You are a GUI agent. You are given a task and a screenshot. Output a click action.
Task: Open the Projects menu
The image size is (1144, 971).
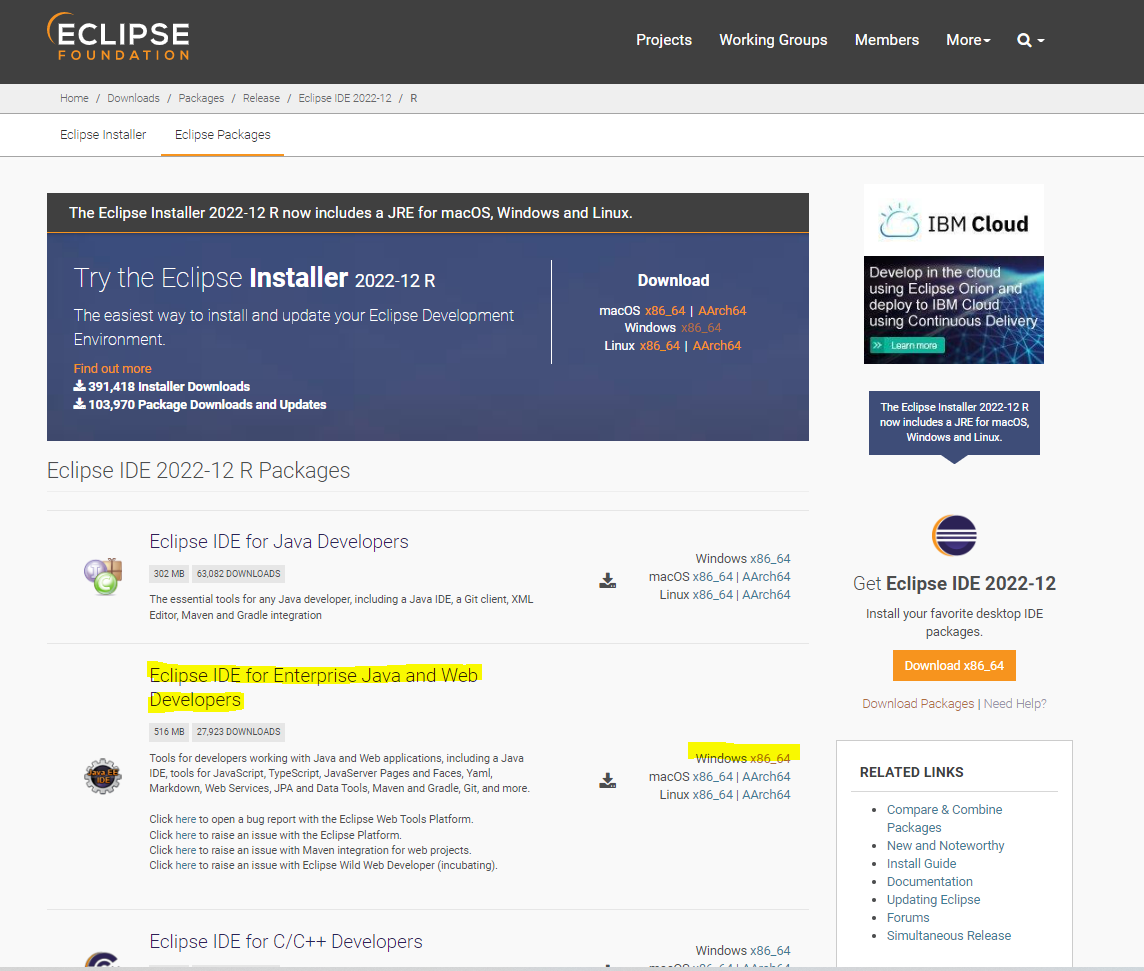pyautogui.click(x=664, y=40)
